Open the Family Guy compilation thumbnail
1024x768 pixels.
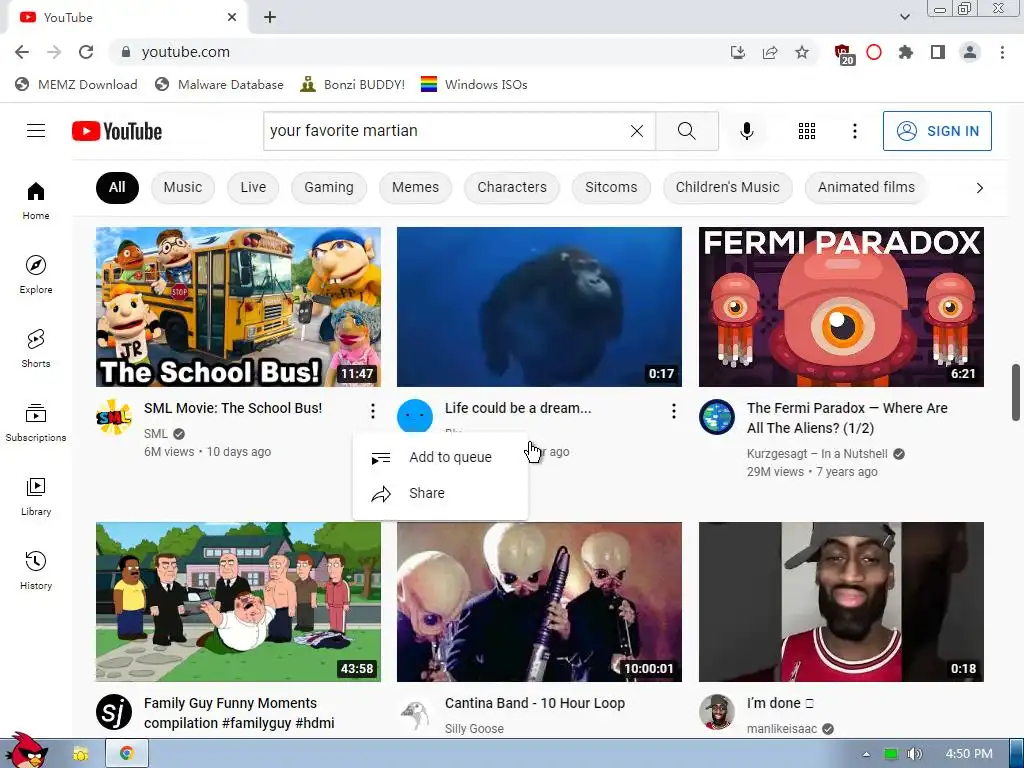click(x=238, y=602)
